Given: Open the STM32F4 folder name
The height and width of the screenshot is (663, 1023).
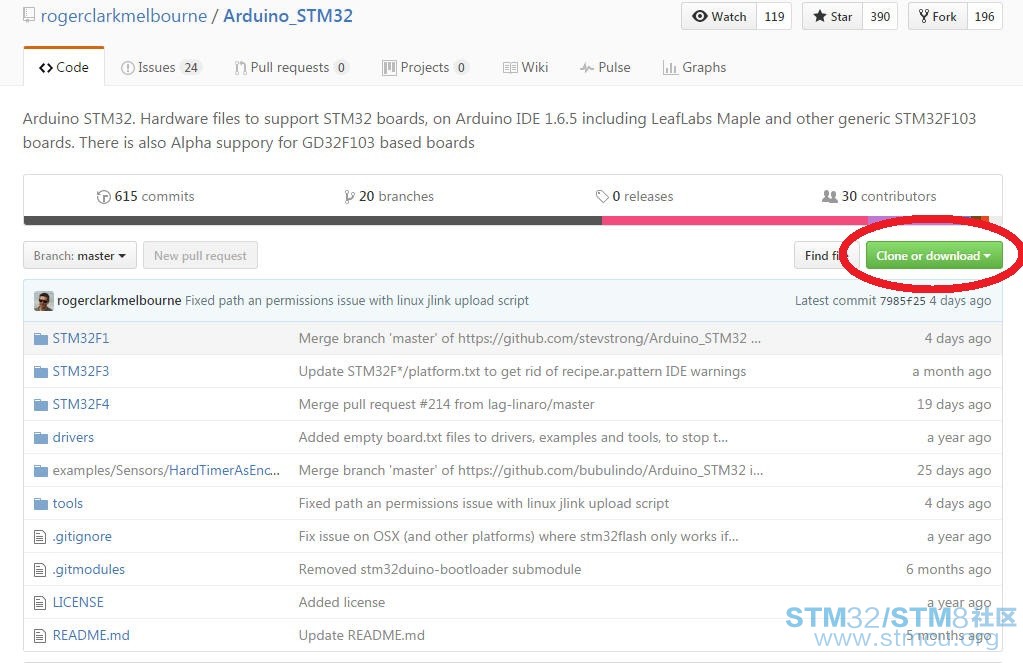Looking at the screenshot, I should tap(81, 405).
